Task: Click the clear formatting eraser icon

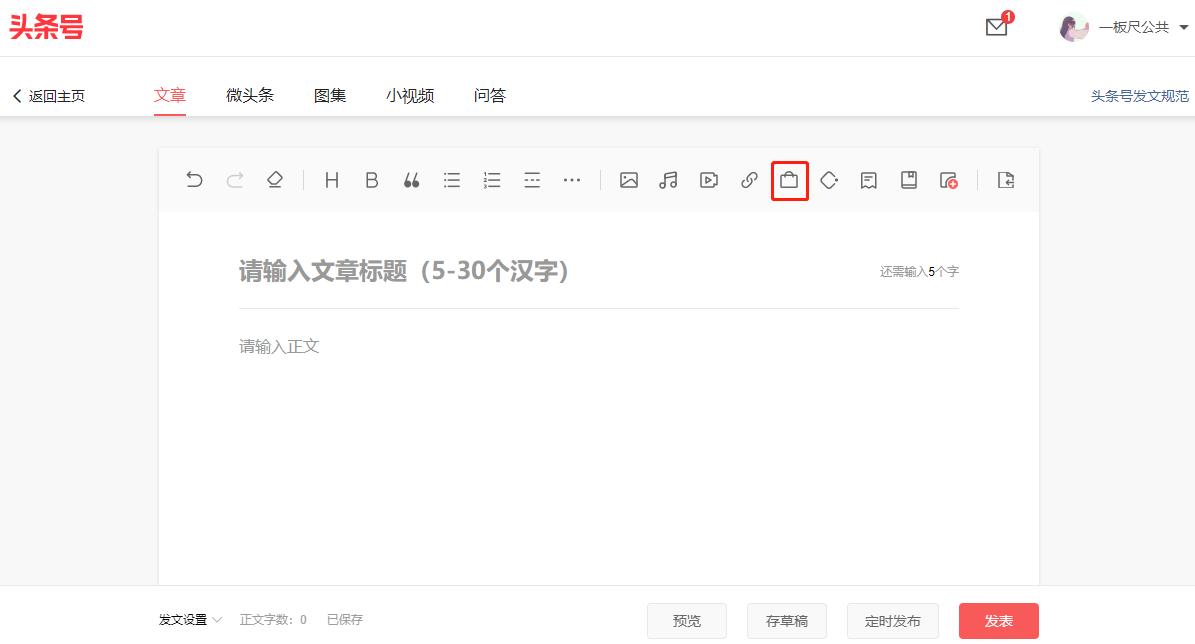Action: 275,180
